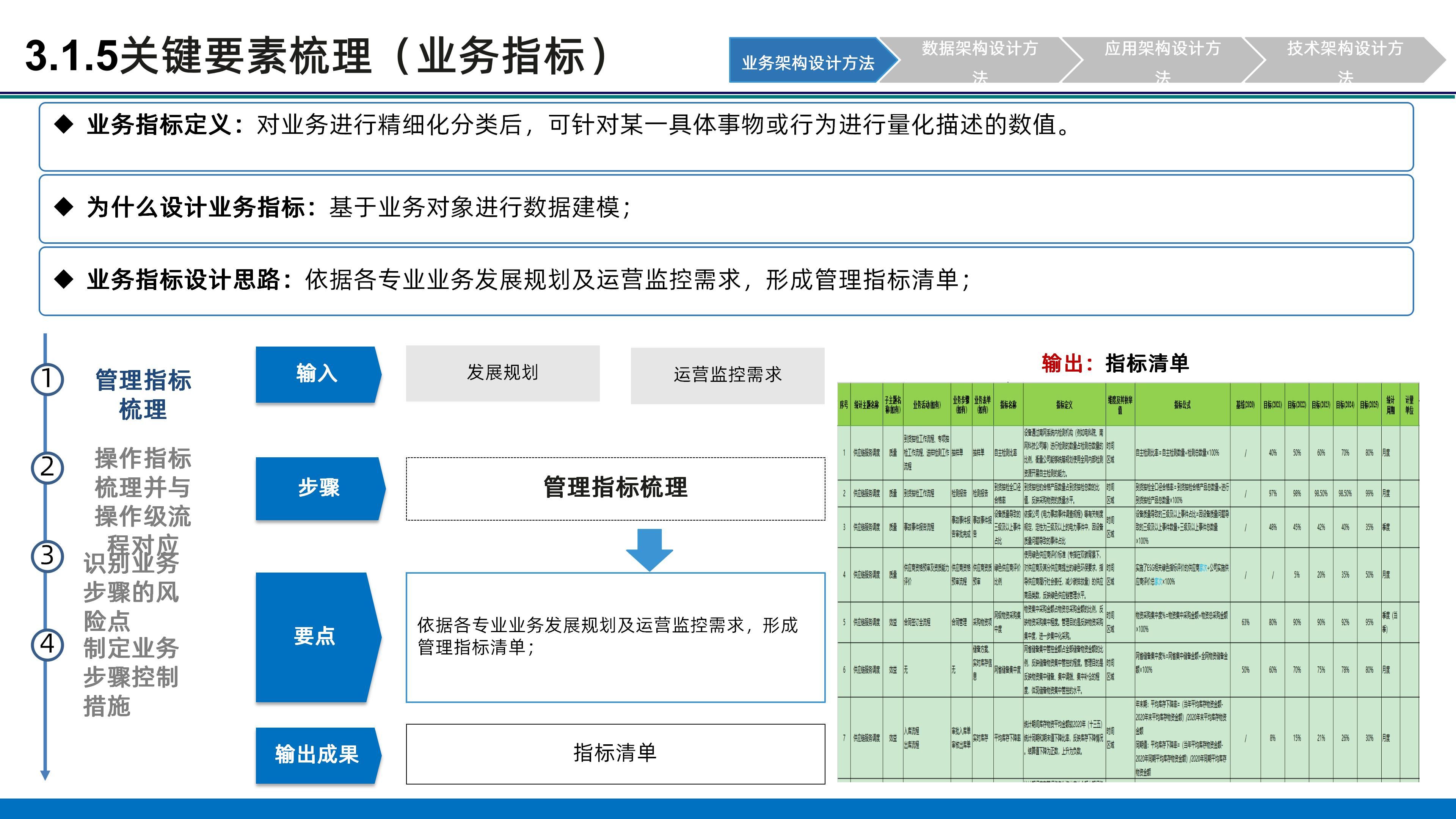Click the 63% baseline cell in row 5
The height and width of the screenshot is (819, 1456).
coord(1245,622)
